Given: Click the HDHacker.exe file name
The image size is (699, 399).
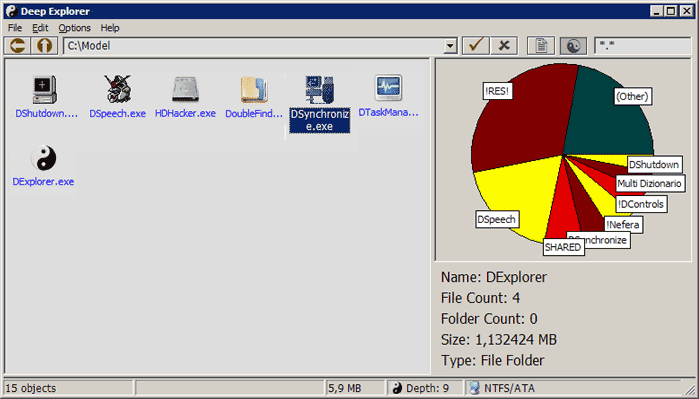Looking at the screenshot, I should point(185,114).
